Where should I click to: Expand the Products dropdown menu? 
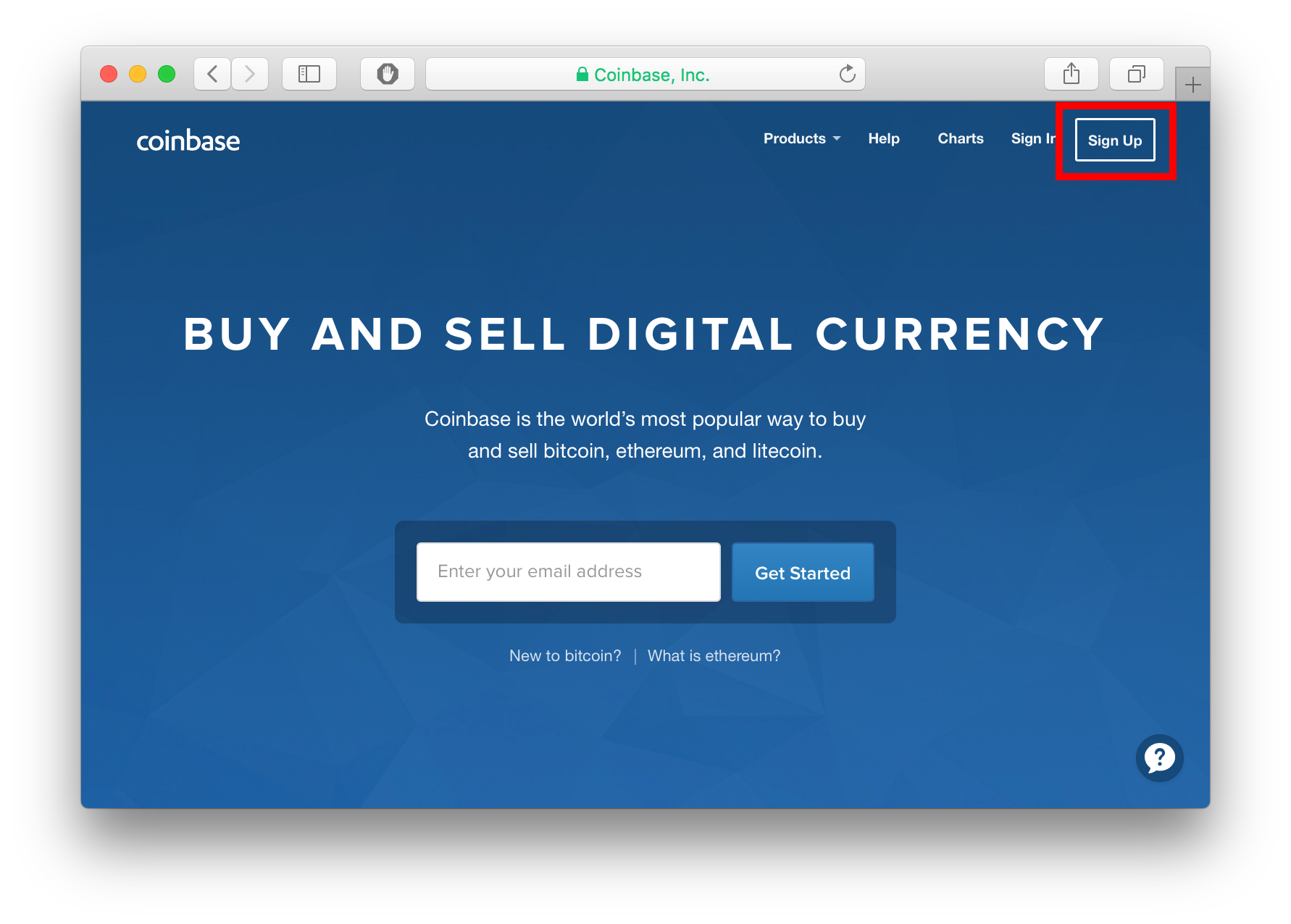click(x=802, y=138)
